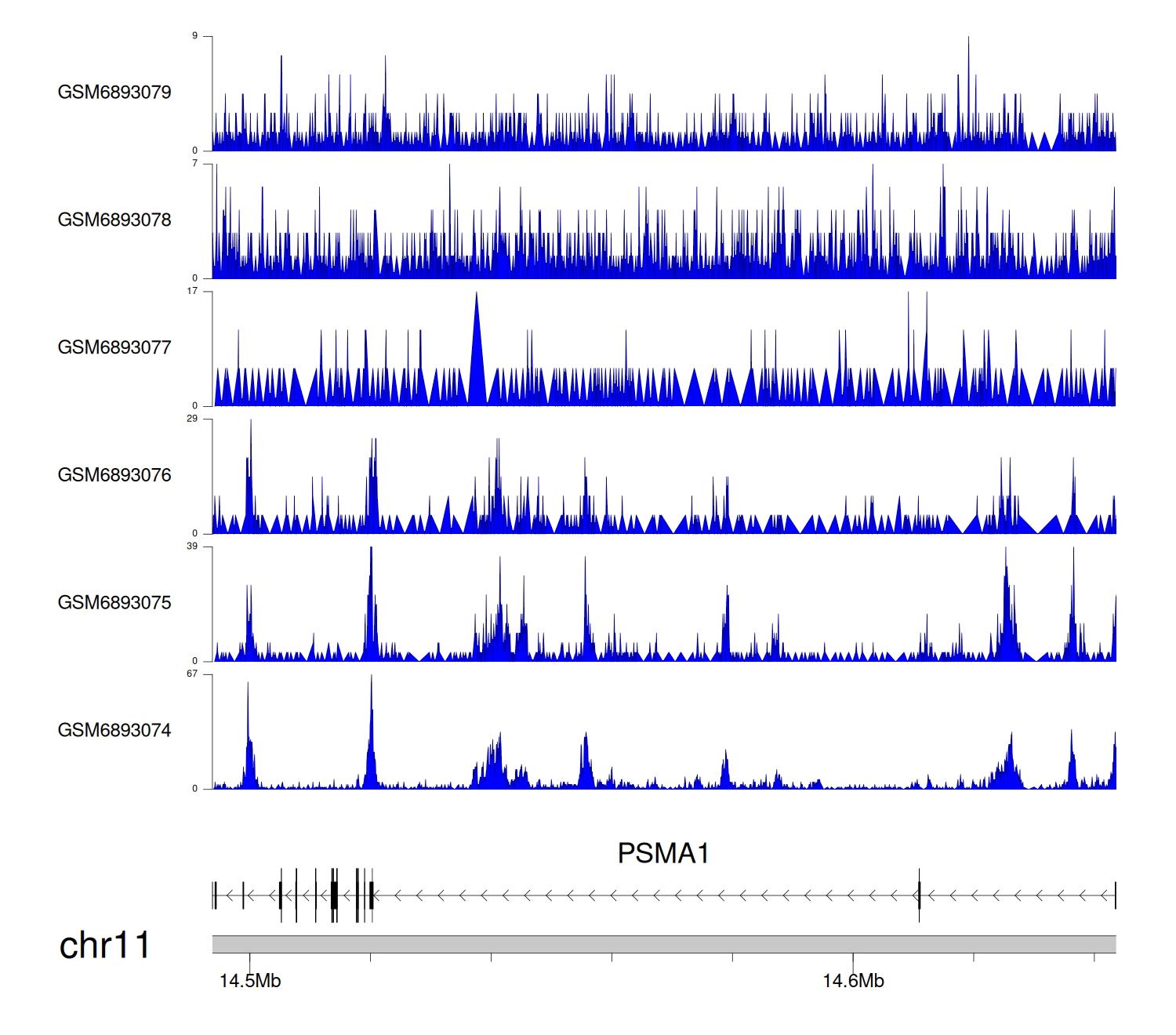Select the GSM6893076 track label
This screenshot has height=1035, width=1176.
pyautogui.click(x=114, y=475)
